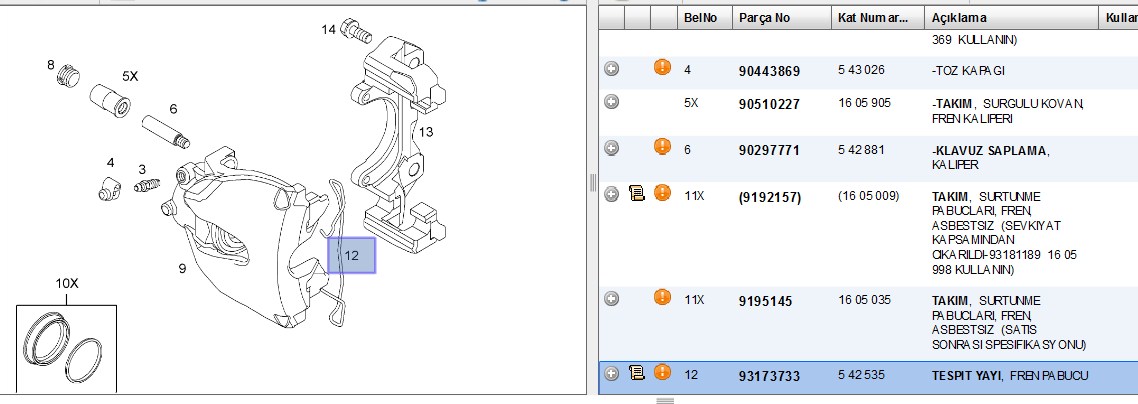
Task: Click callout number 13 on the caliper bracket
Action: click(x=425, y=132)
